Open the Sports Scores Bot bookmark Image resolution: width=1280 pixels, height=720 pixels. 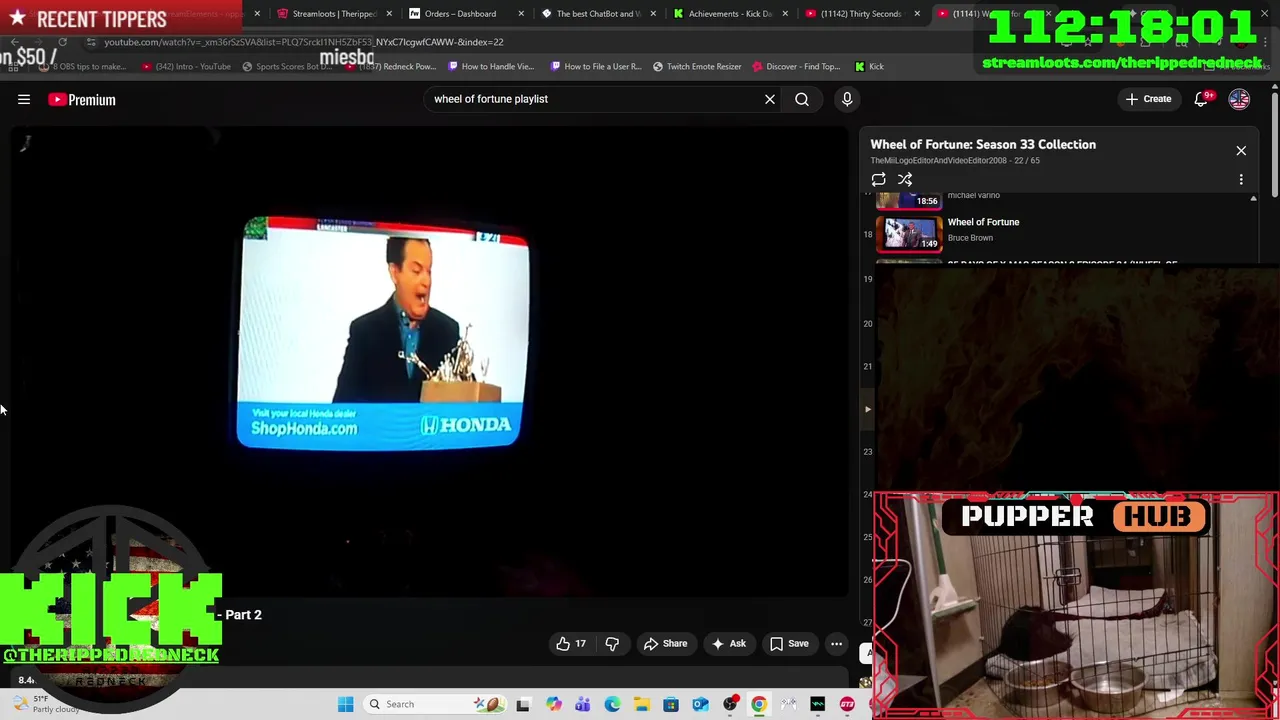point(286,67)
